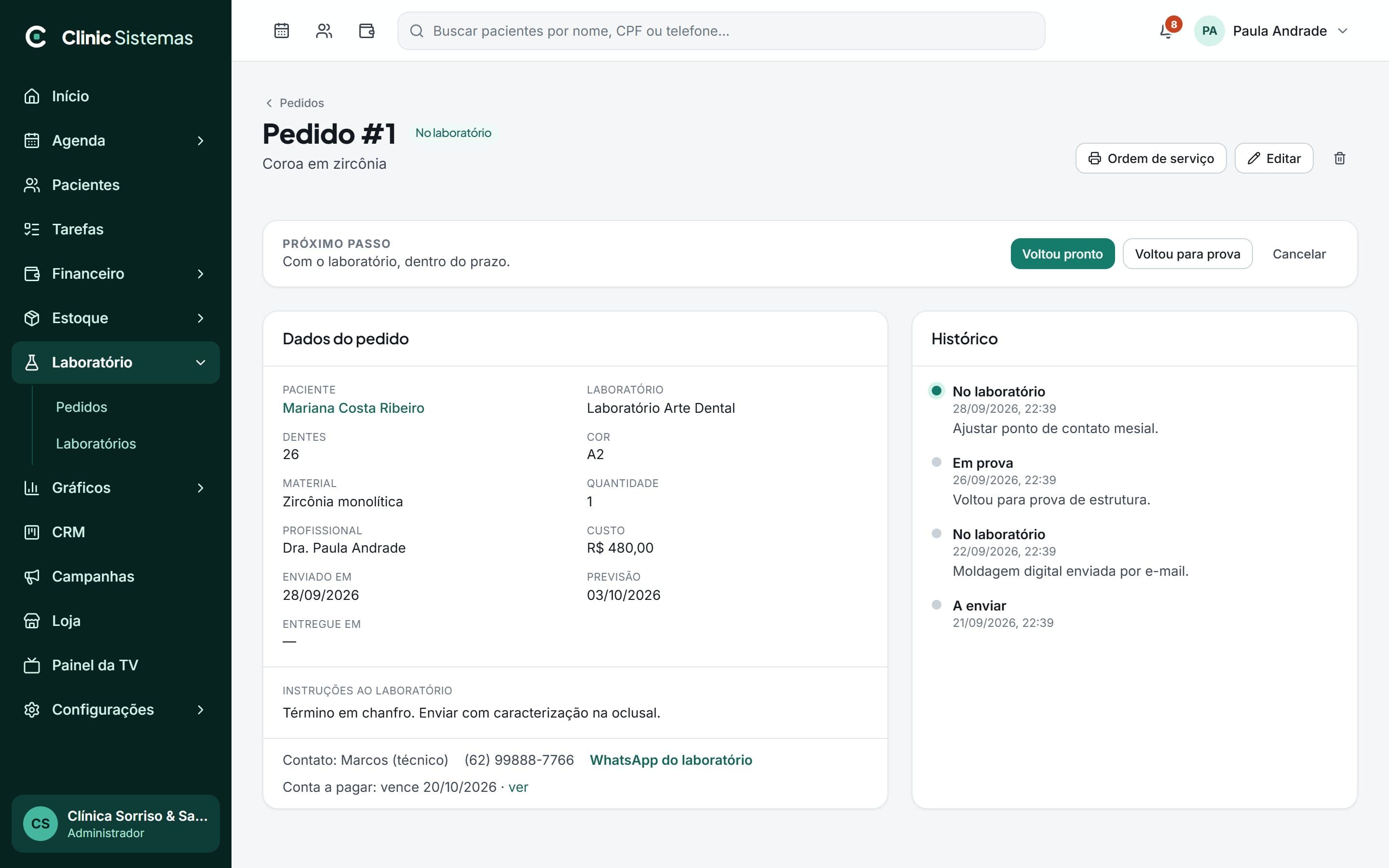Viewport: 1389px width, 868px height.
Task: Click Cancelar in próximo passo card
Action: (1299, 254)
